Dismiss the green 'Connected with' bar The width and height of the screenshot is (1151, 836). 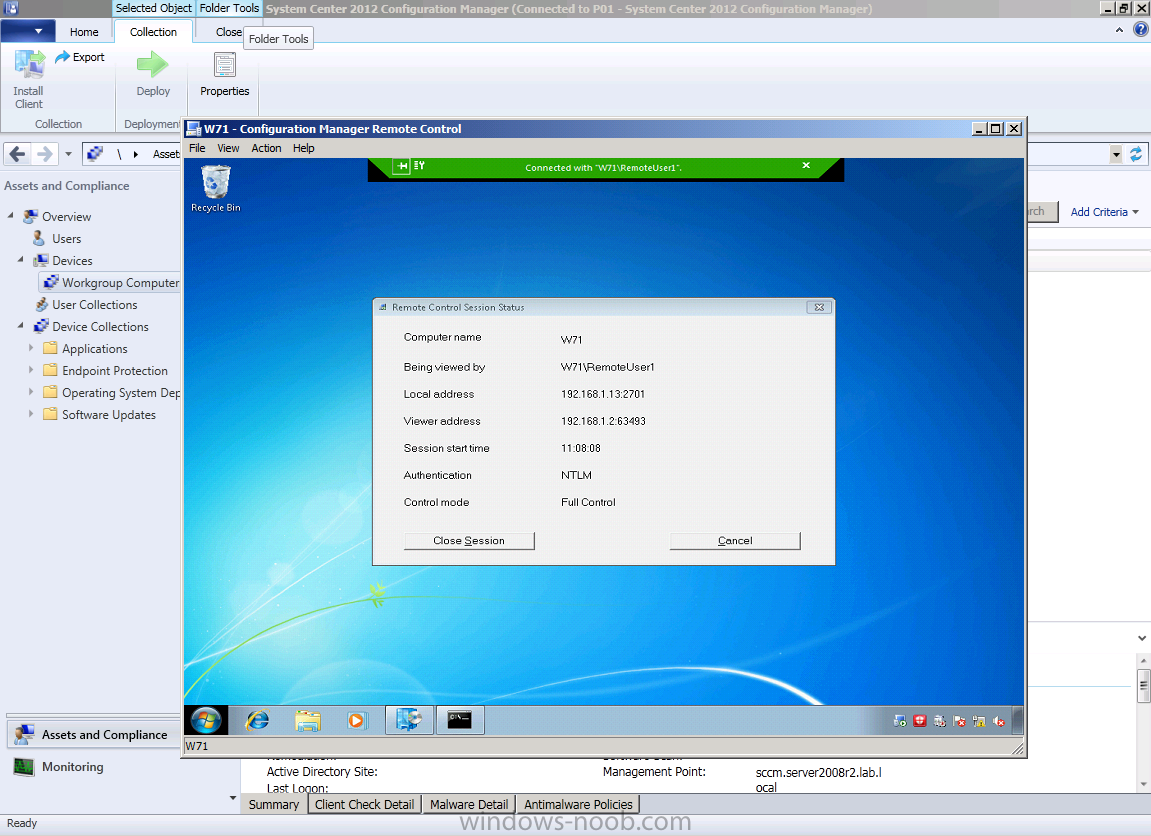pyautogui.click(x=806, y=166)
